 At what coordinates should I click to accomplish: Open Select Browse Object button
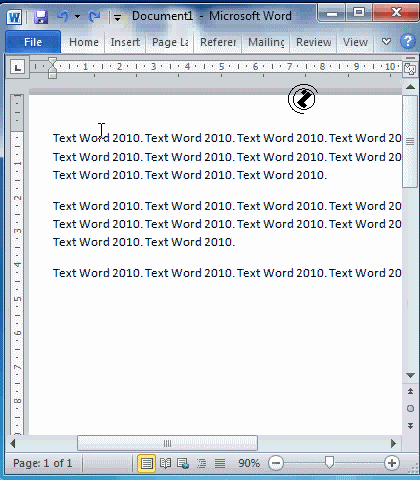(x=410, y=408)
